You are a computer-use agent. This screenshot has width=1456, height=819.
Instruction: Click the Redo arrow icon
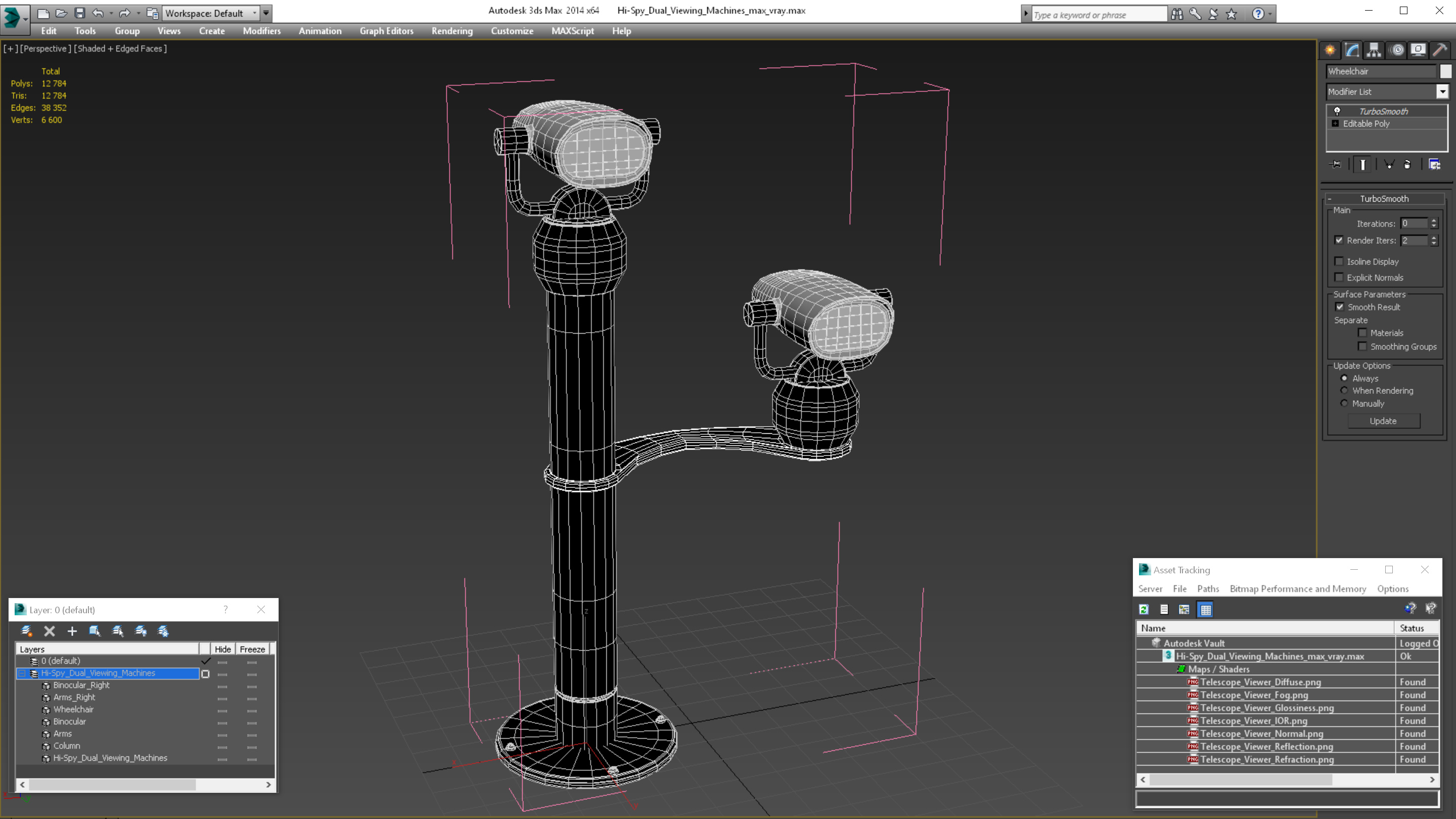coord(124,13)
